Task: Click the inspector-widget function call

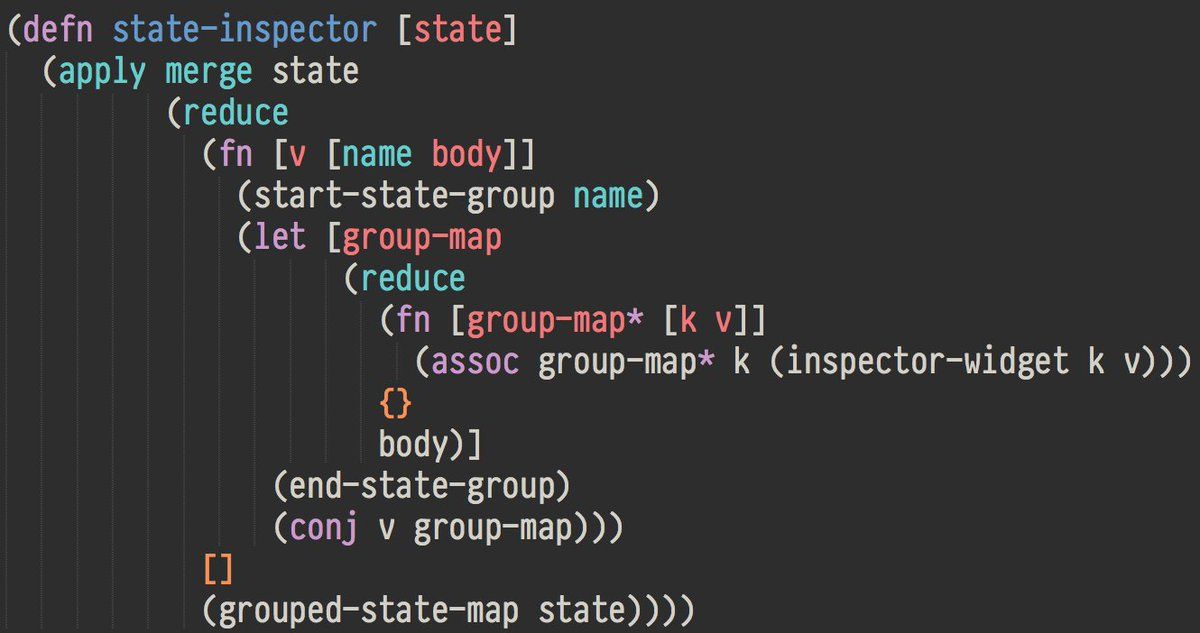Action: [x=928, y=361]
